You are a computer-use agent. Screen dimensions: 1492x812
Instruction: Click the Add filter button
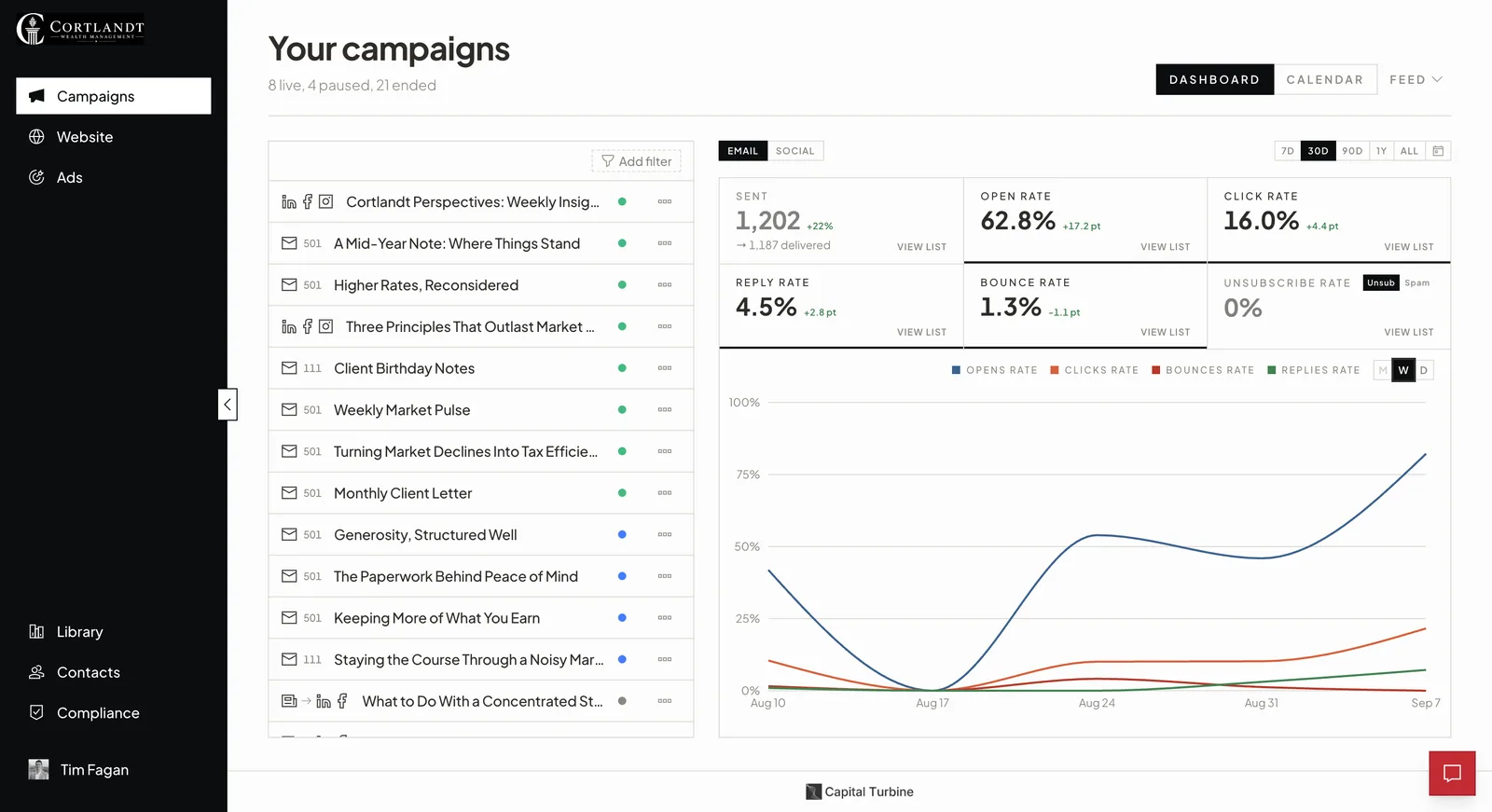coord(636,161)
